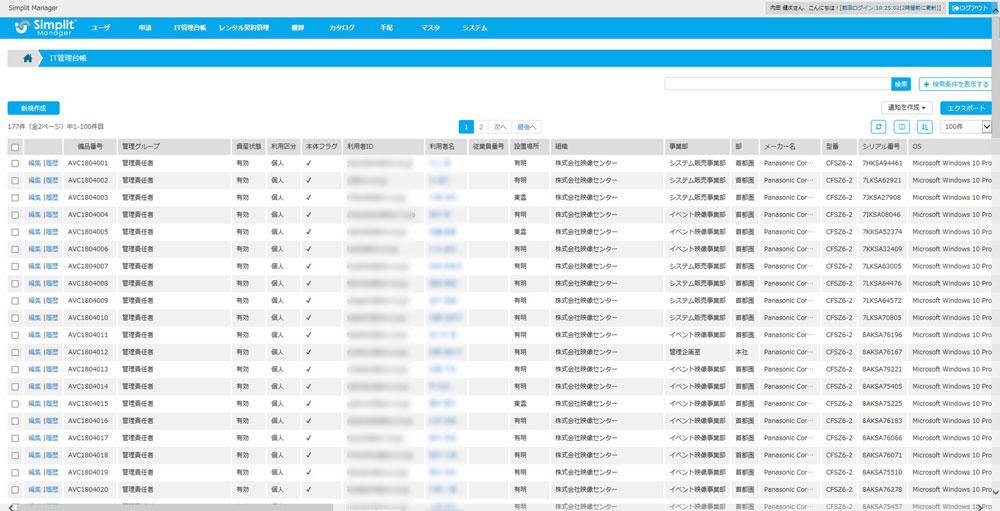This screenshot has height=511, width=1000.
Task: Click the 管理グループ column header
Action: point(174,147)
